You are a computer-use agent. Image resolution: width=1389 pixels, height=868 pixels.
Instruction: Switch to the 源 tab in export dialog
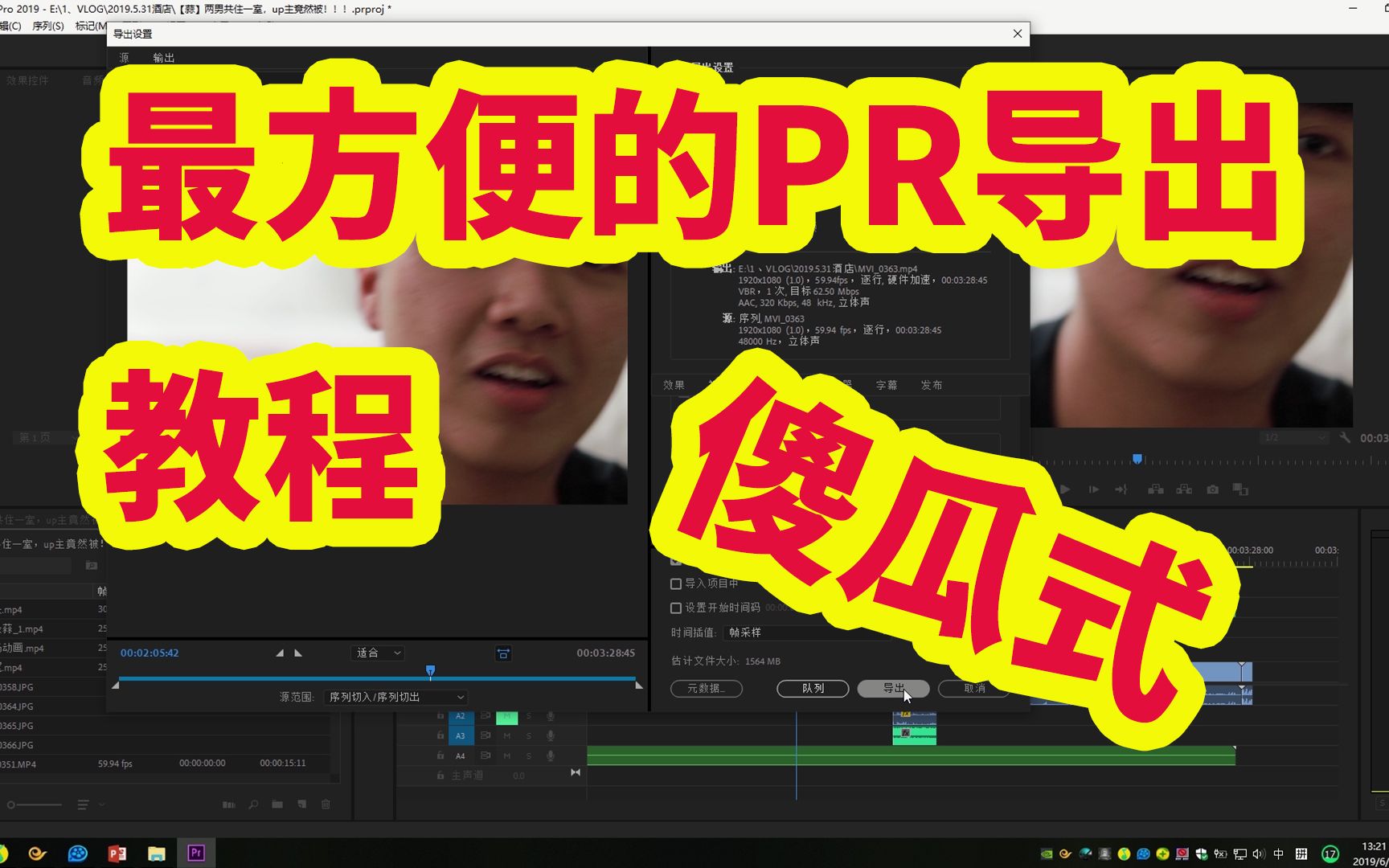click(x=124, y=58)
